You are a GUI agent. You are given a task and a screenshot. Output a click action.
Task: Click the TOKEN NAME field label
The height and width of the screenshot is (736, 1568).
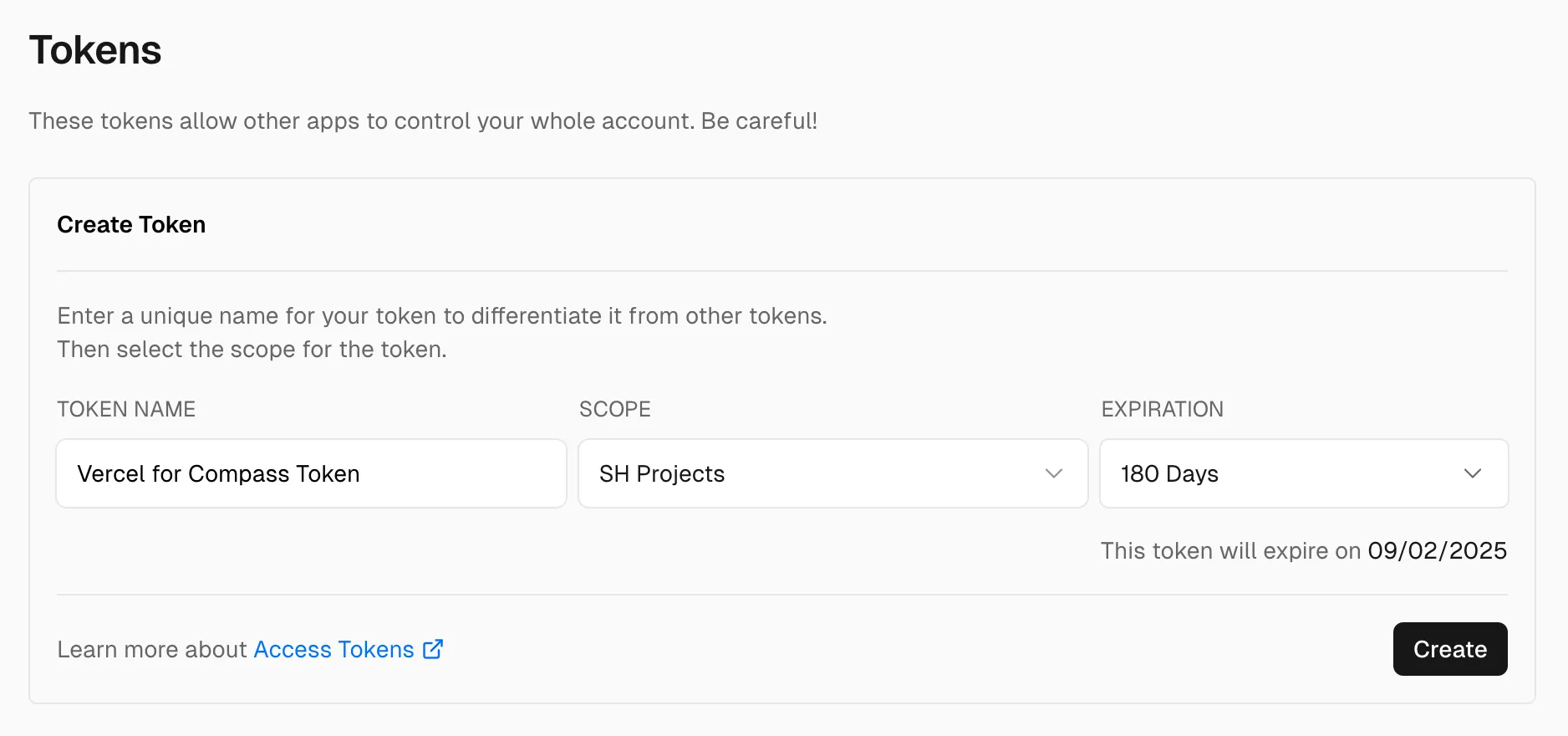(x=126, y=409)
